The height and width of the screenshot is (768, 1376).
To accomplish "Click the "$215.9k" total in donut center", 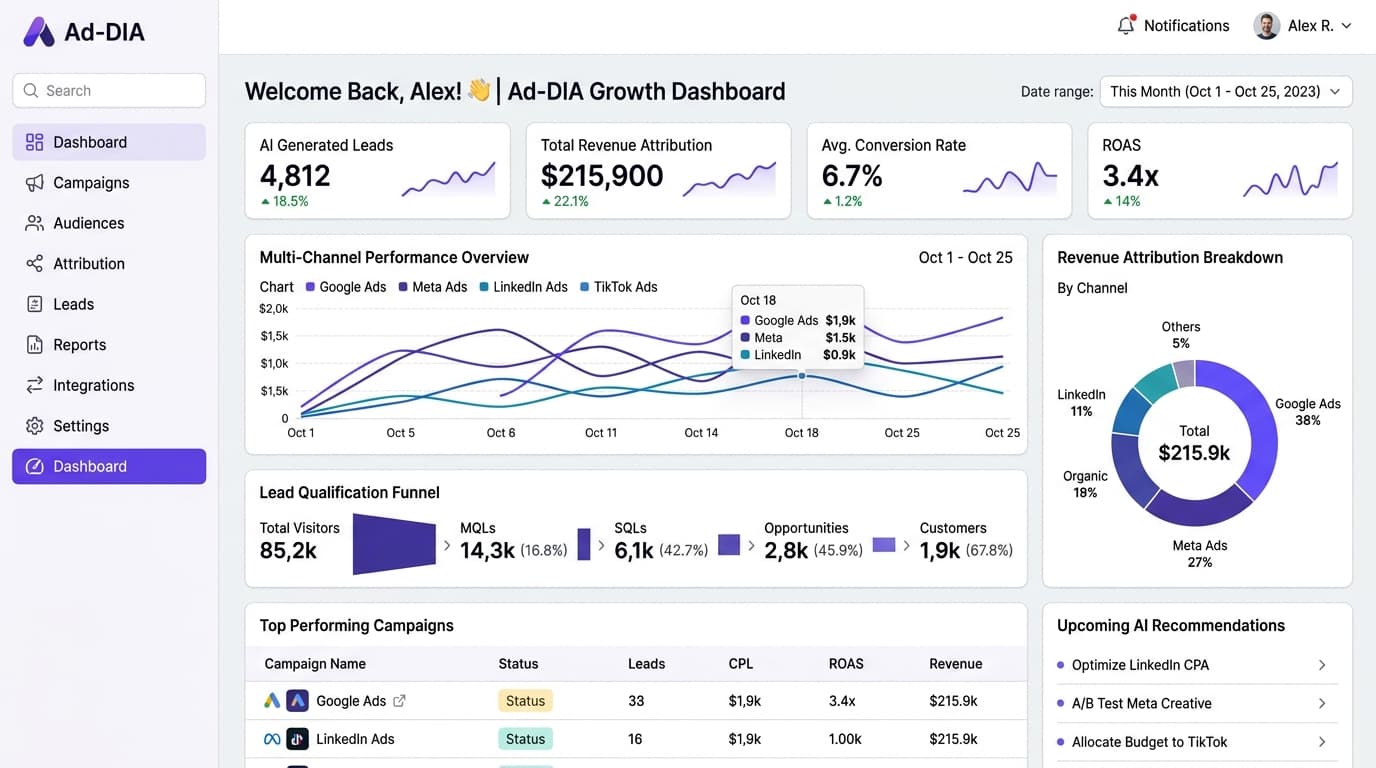I will [1194, 453].
